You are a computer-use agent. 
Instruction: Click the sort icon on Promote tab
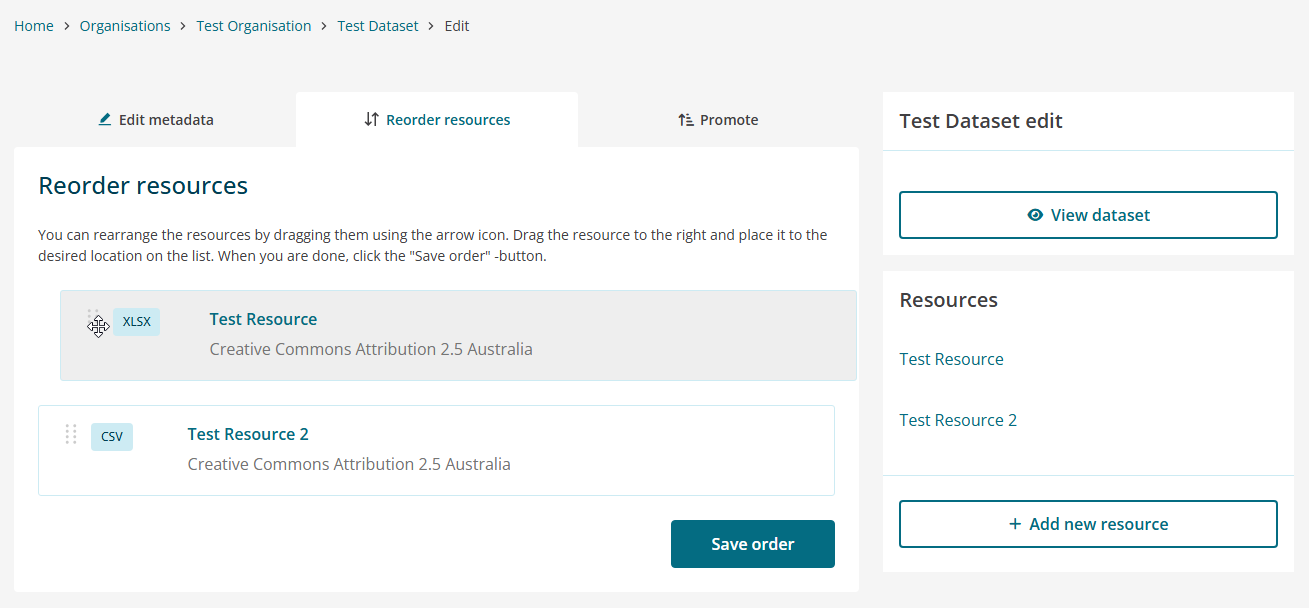tap(686, 119)
